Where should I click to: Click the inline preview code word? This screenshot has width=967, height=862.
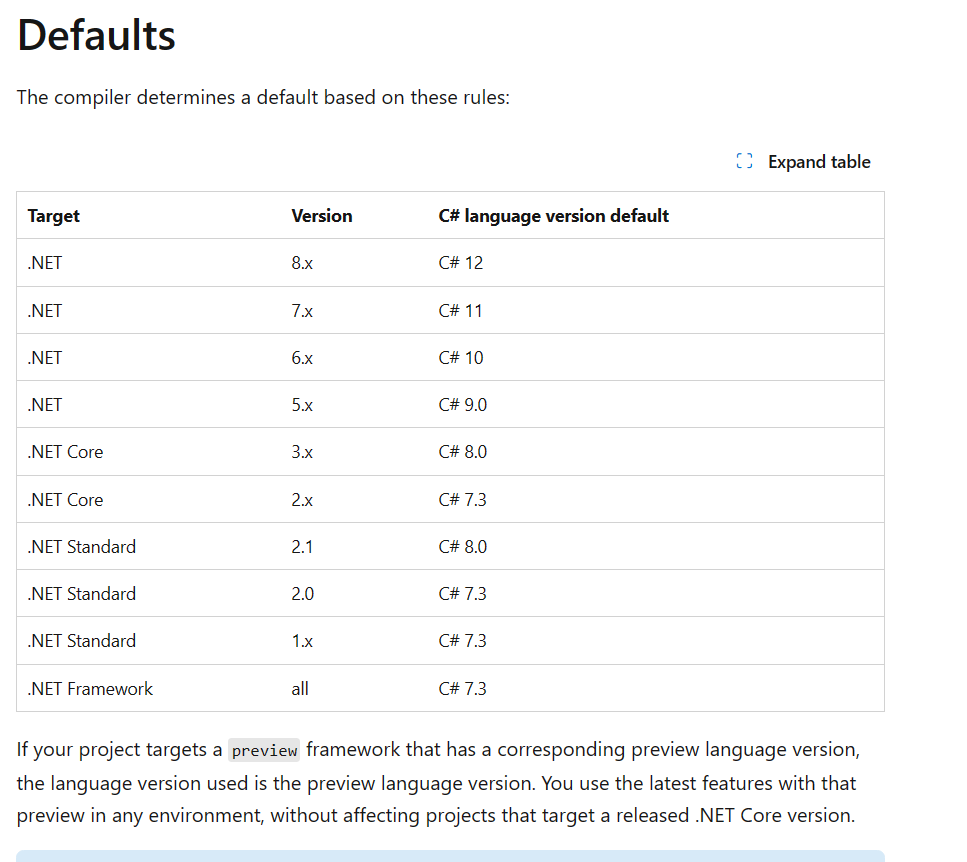(x=264, y=750)
